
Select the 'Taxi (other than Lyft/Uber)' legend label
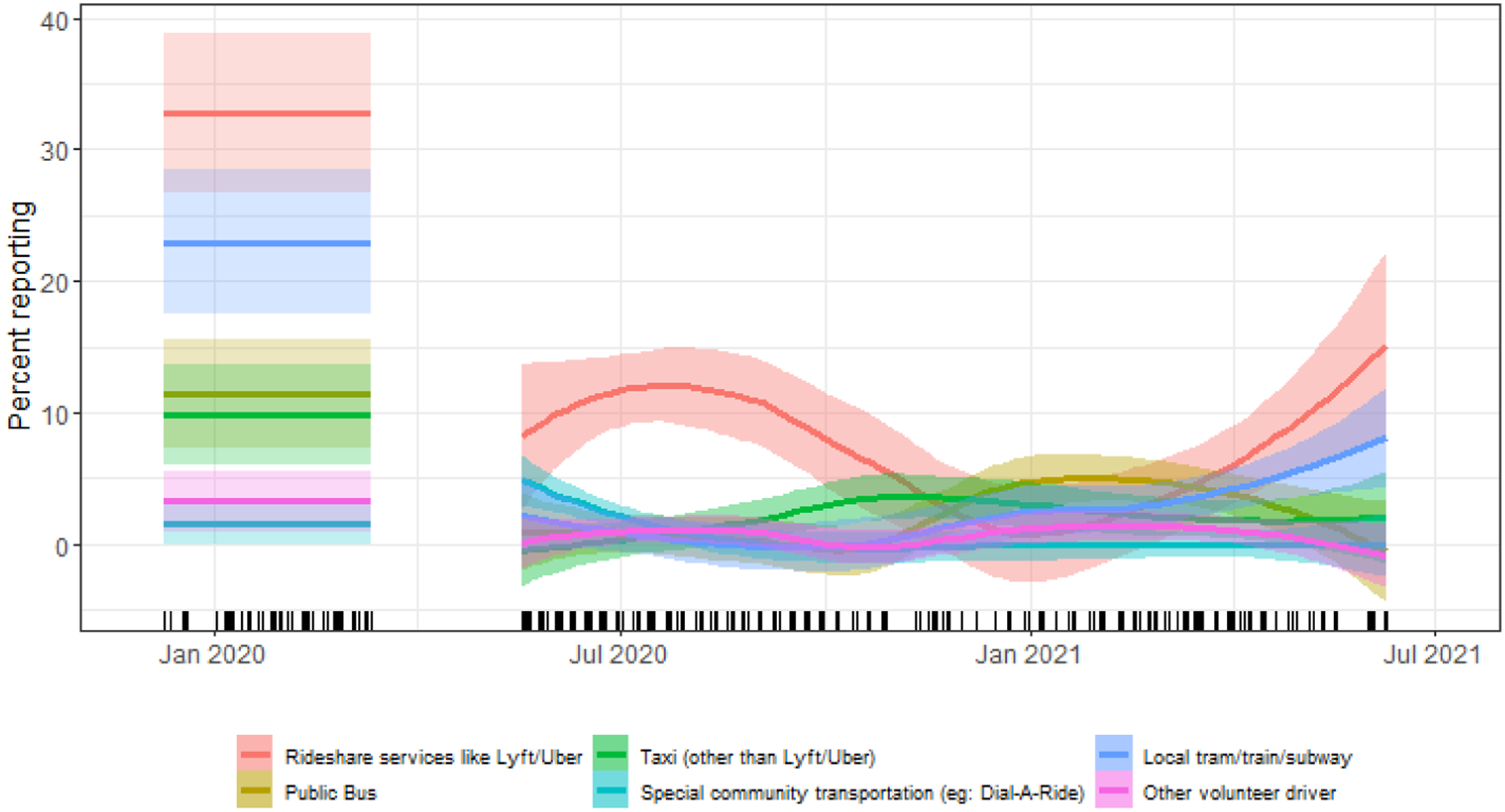(757, 757)
